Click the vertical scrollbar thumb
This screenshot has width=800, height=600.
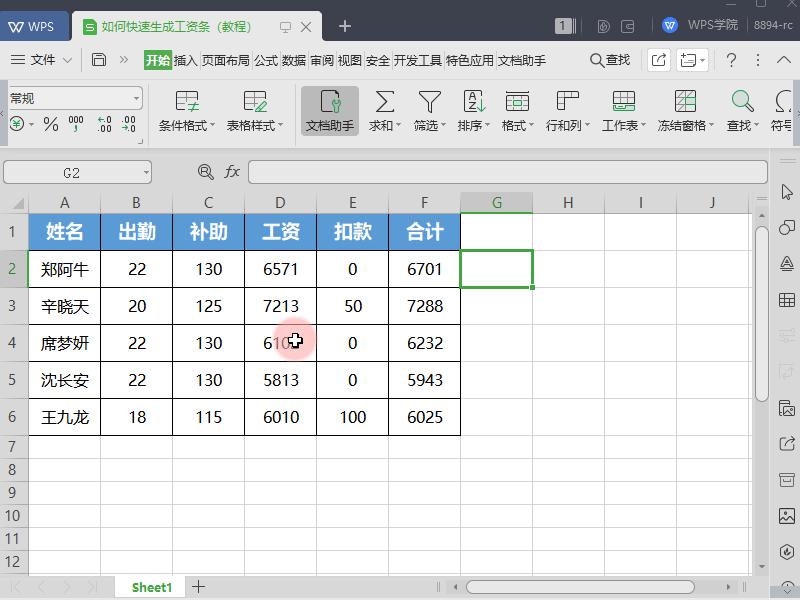click(x=762, y=314)
